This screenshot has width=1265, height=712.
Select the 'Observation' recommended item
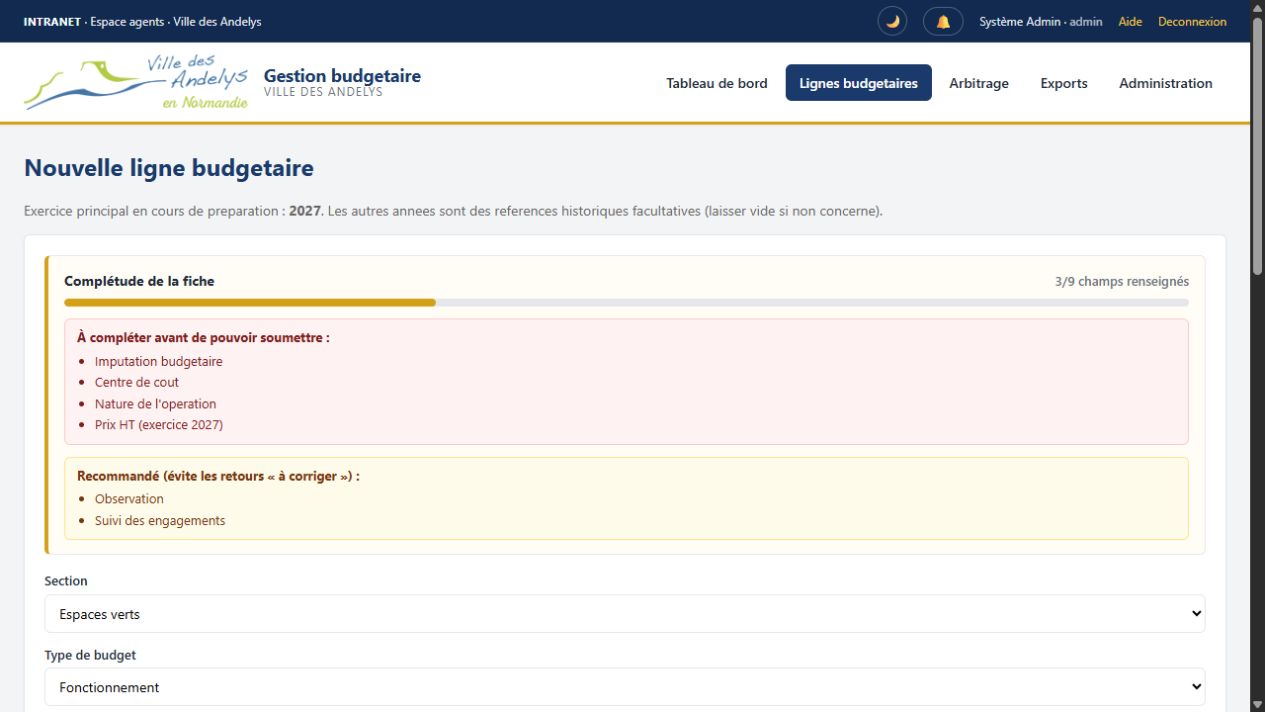tap(129, 499)
